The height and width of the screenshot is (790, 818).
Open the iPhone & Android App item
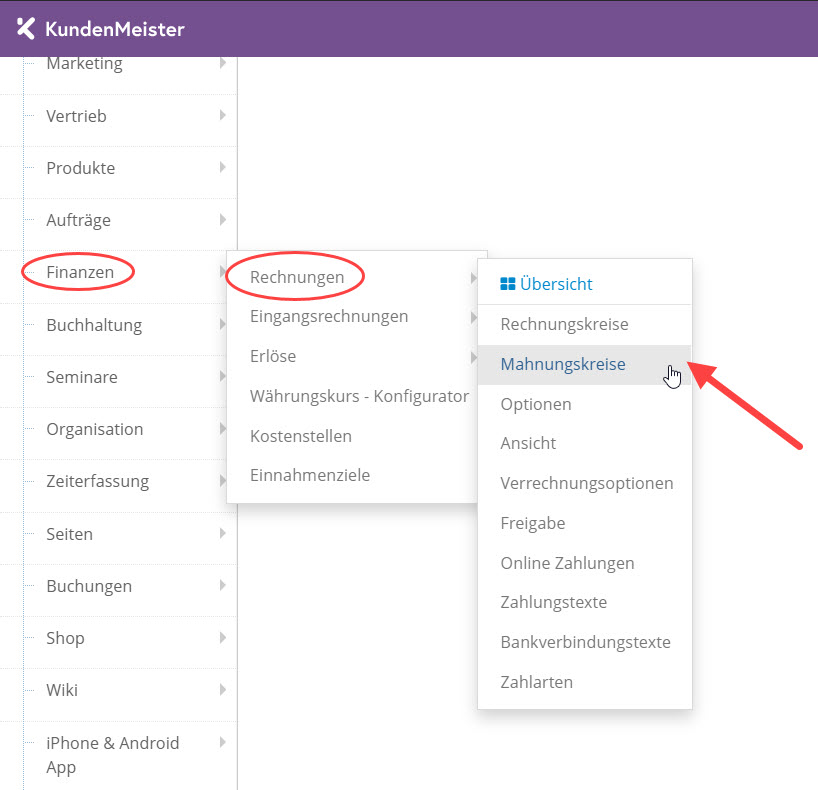[113, 755]
